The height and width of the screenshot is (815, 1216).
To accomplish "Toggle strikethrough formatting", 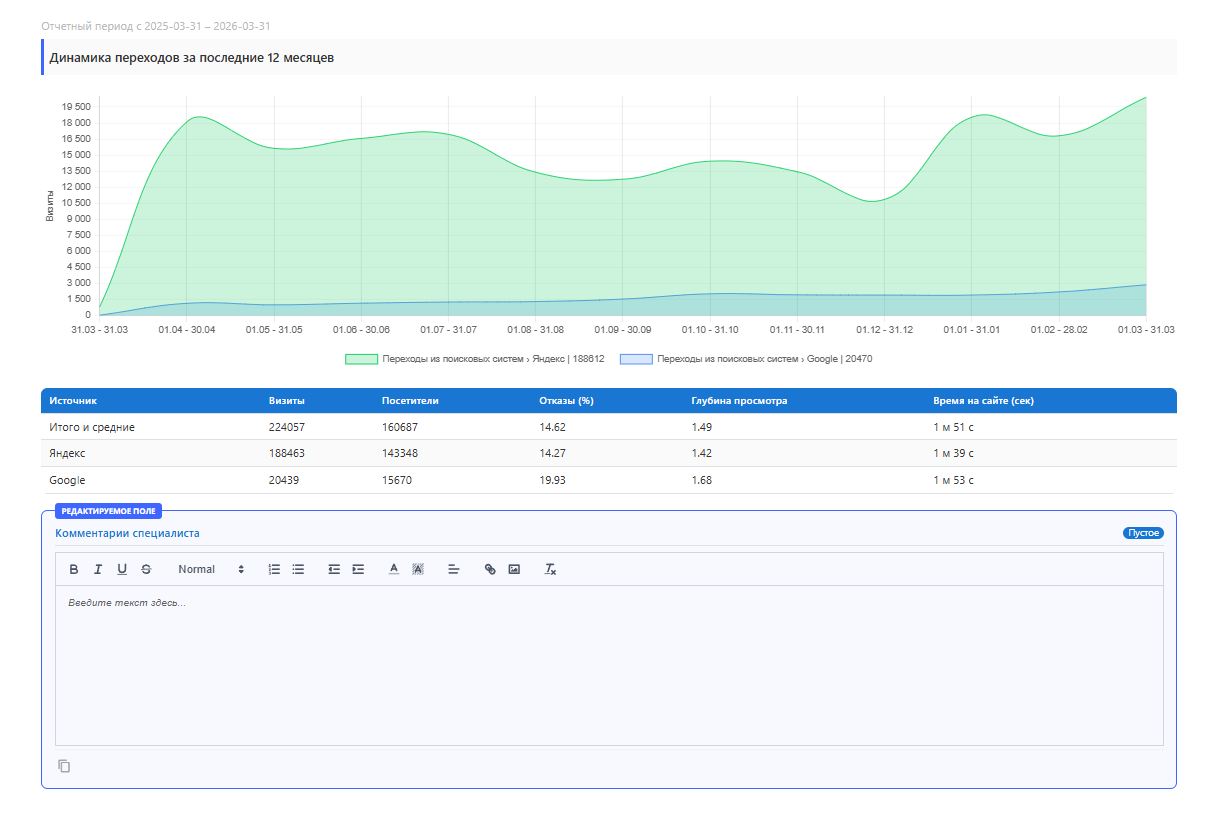I will [x=146, y=569].
